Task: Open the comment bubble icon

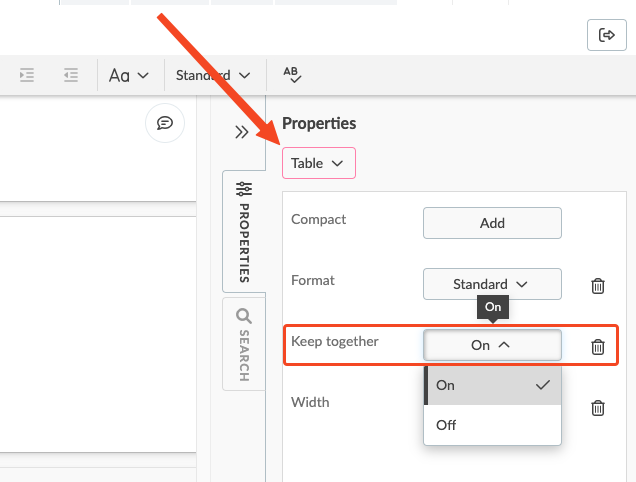Action: coord(165,123)
